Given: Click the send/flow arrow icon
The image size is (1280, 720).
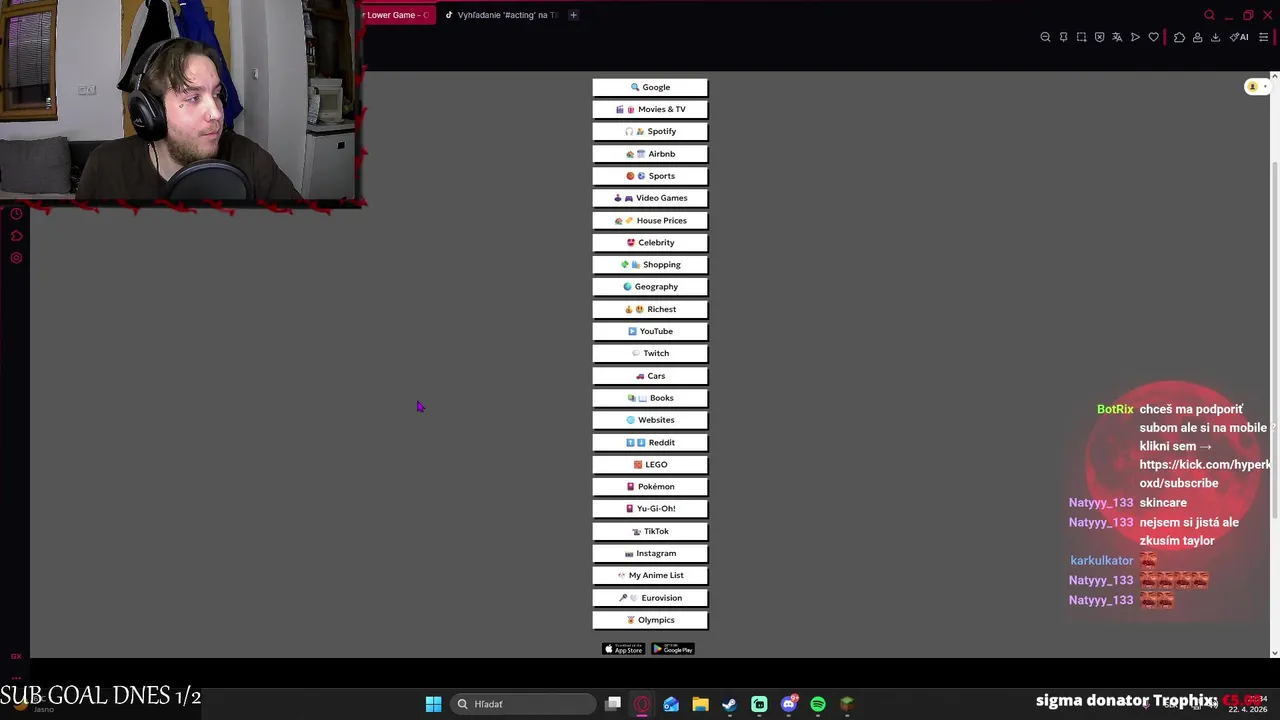Looking at the screenshot, I should tap(1135, 37).
